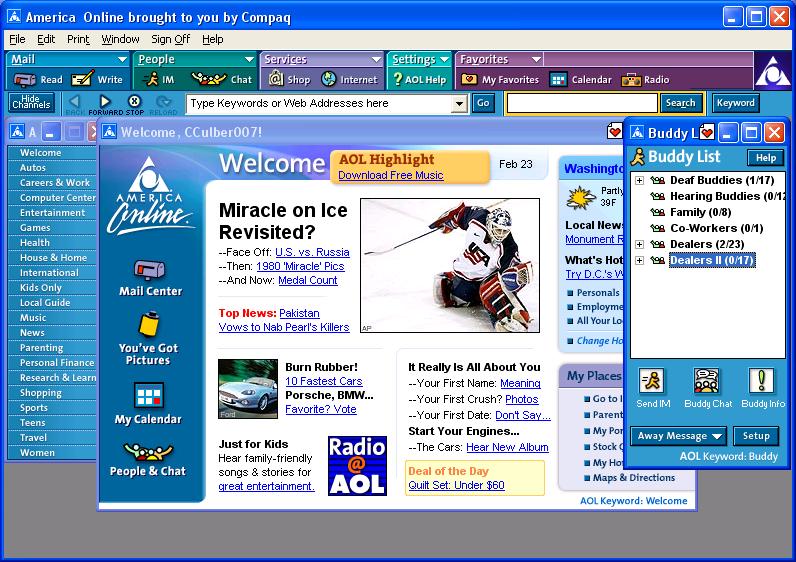This screenshot has height=562, width=796.
Task: Click Buddy Info exclamation icon
Action: [x=761, y=381]
